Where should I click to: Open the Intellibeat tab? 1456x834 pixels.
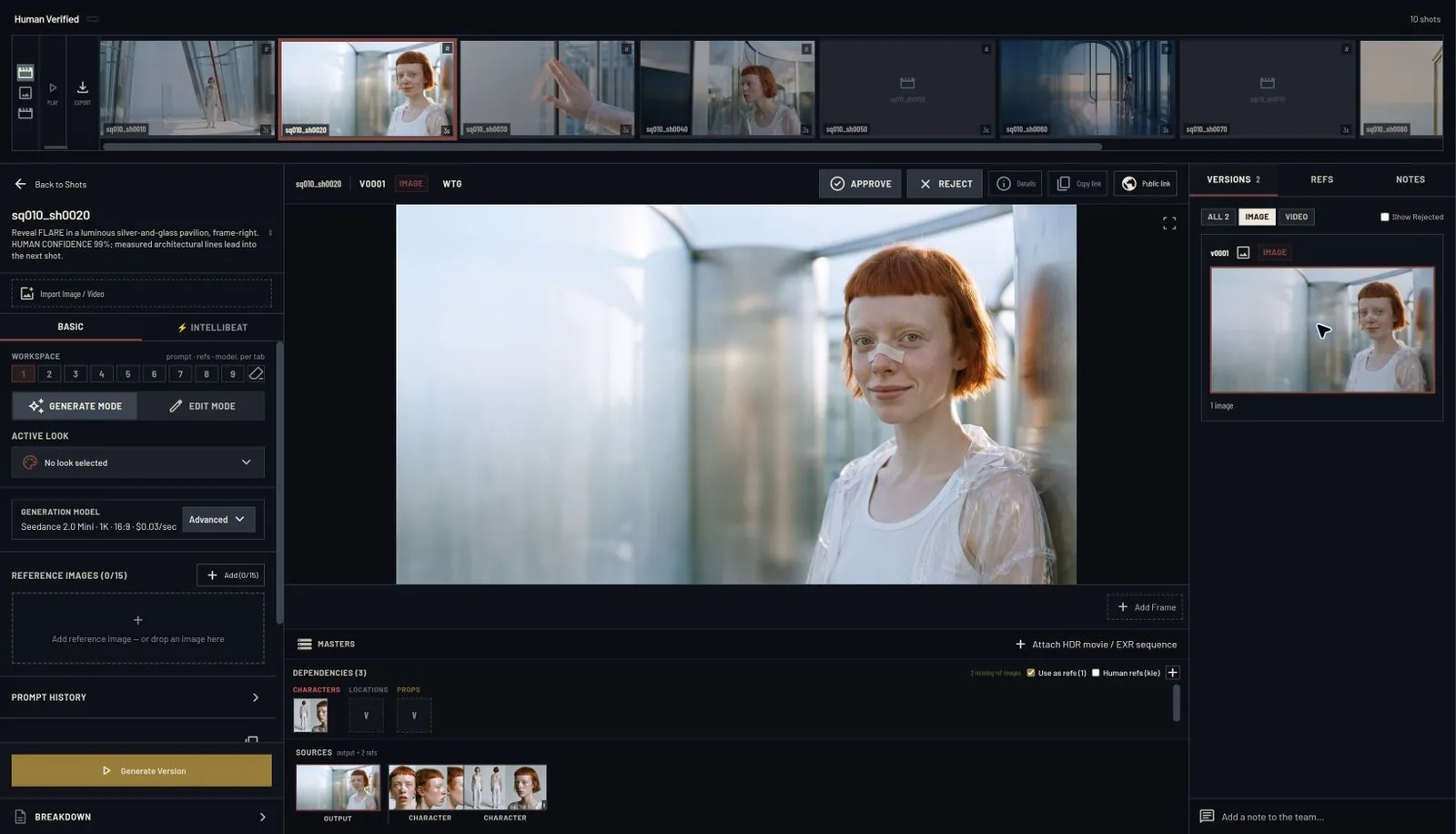coord(212,327)
